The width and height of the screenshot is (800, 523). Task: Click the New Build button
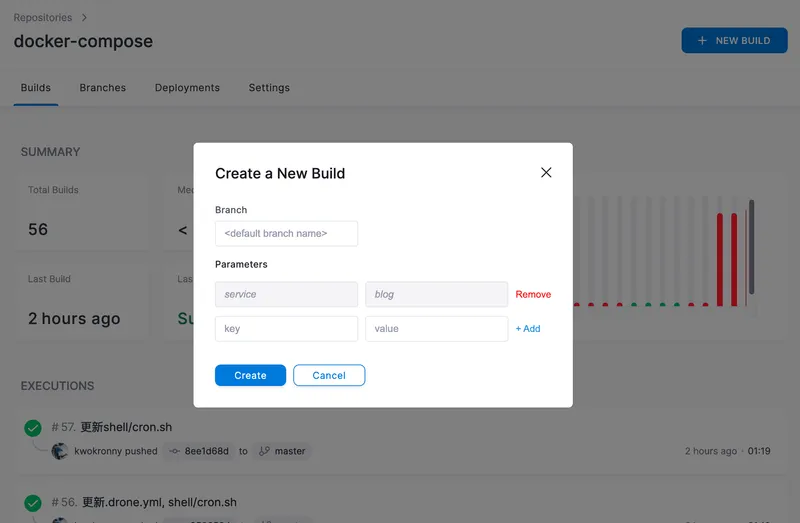point(734,41)
